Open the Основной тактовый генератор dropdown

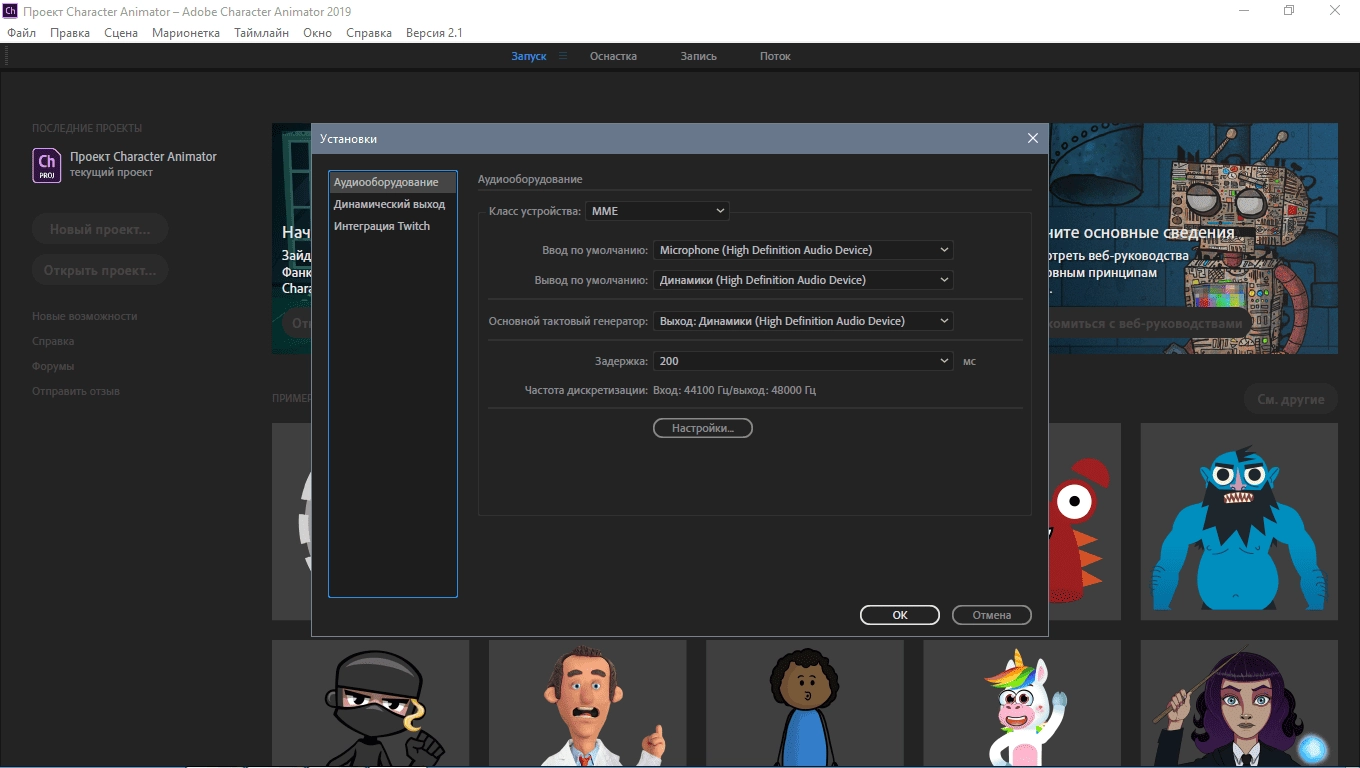click(803, 321)
